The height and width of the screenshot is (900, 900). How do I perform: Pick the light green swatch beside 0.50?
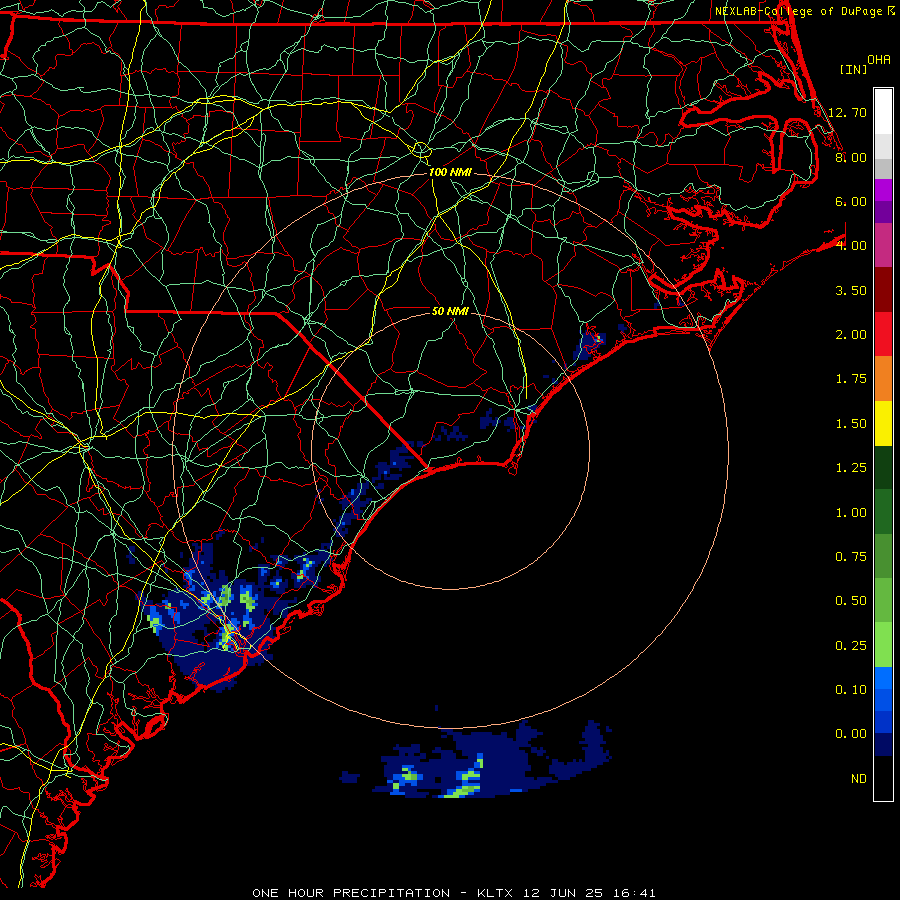pos(883,600)
